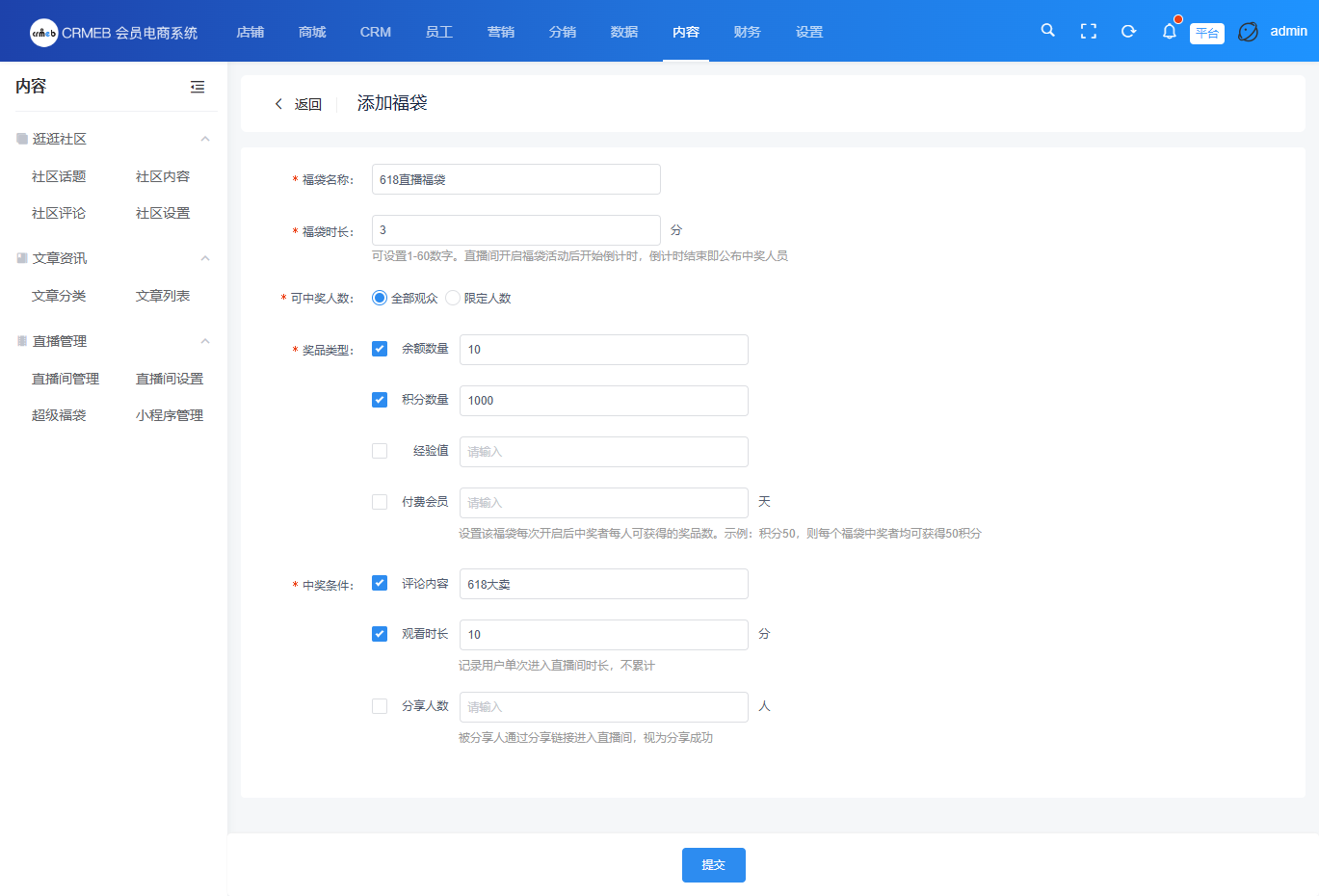Go to 文章列表 in sidebar
This screenshot has height=896, width=1319.
point(163,296)
